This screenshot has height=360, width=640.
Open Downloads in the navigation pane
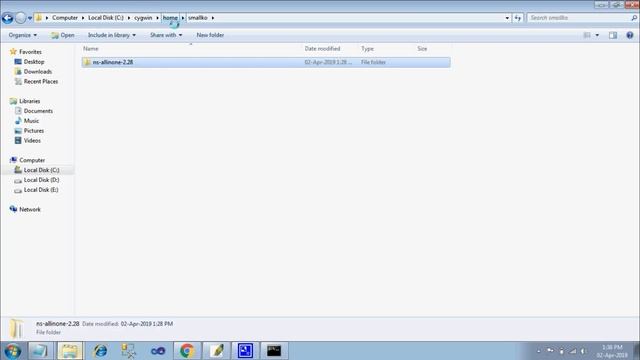pos(38,71)
